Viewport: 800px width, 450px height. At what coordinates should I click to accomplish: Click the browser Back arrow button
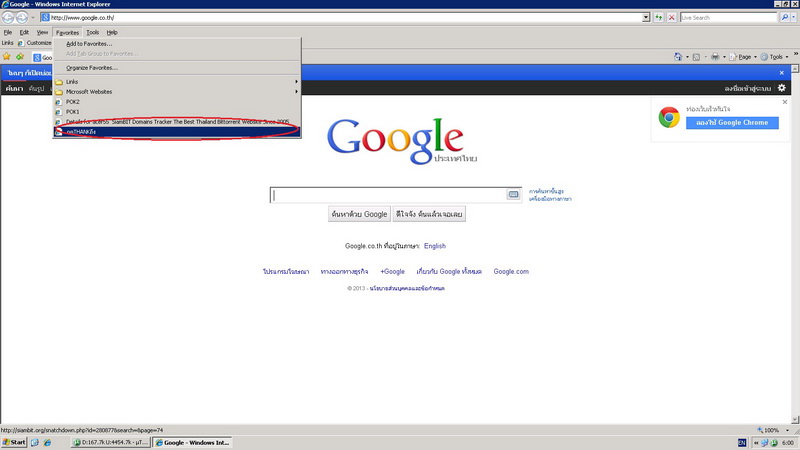(8, 17)
